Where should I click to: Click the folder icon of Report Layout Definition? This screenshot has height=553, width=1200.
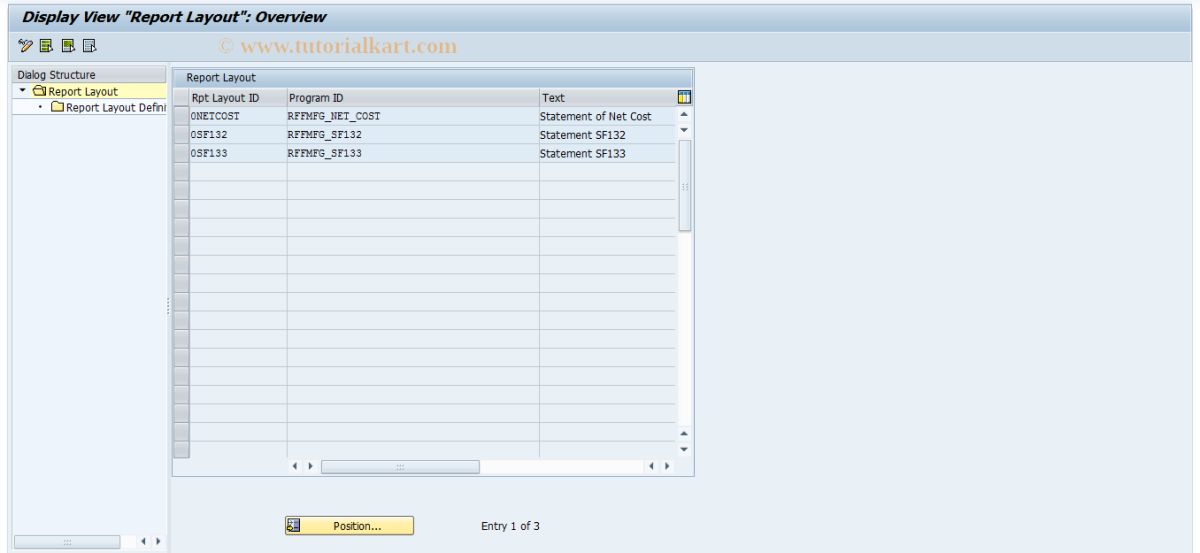coord(57,107)
